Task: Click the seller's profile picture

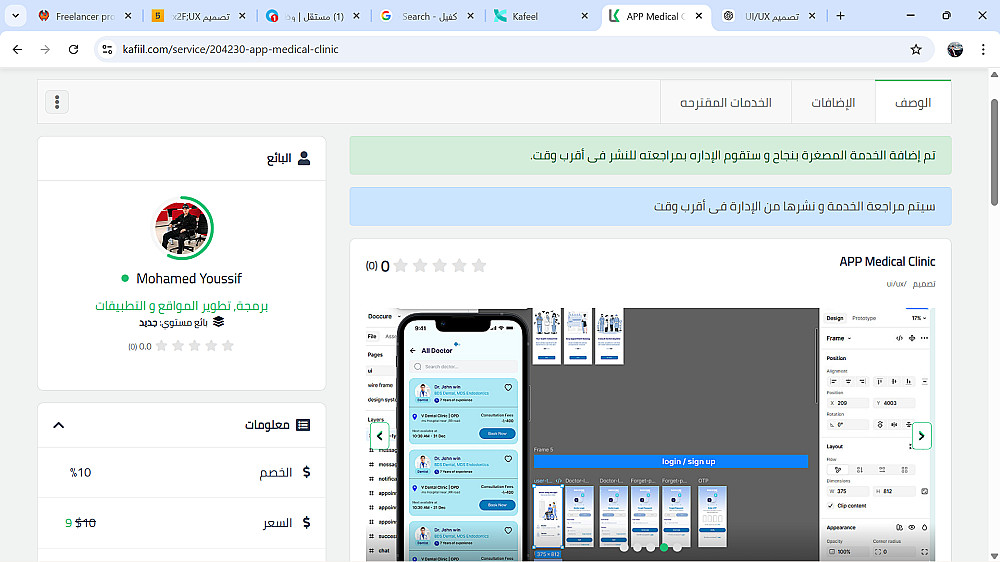Action: 182,228
